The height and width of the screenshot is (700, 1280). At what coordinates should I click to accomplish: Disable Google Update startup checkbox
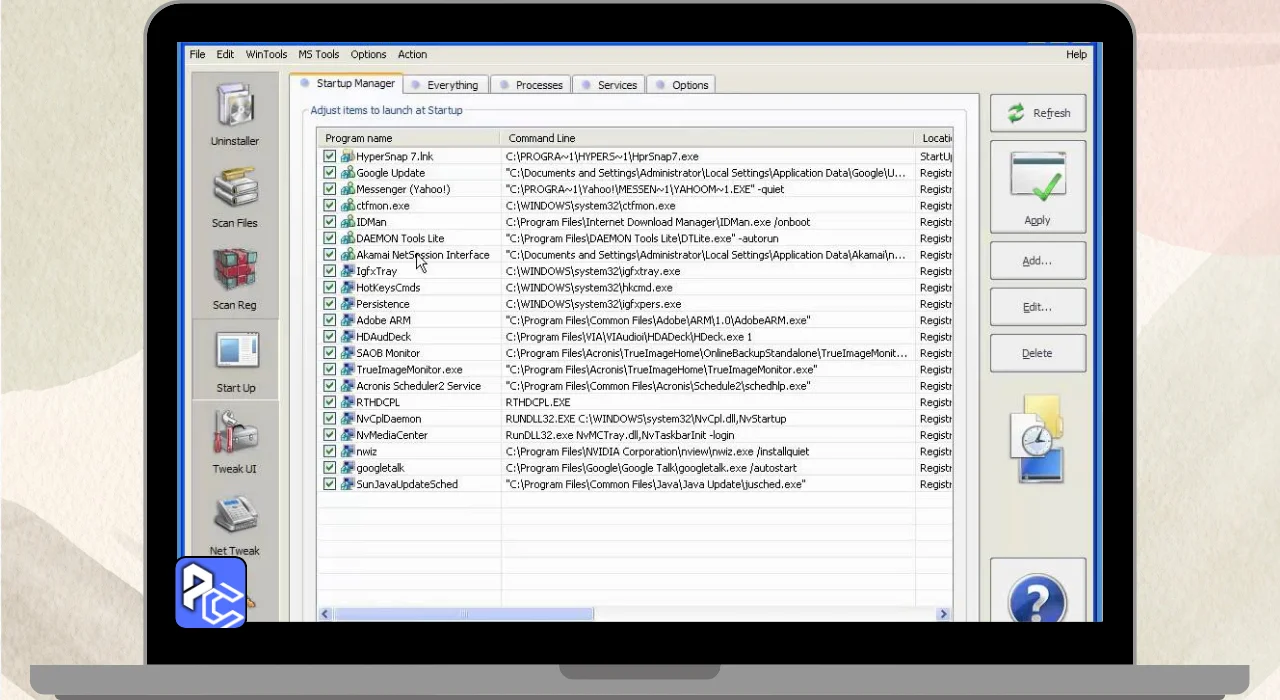coord(329,173)
